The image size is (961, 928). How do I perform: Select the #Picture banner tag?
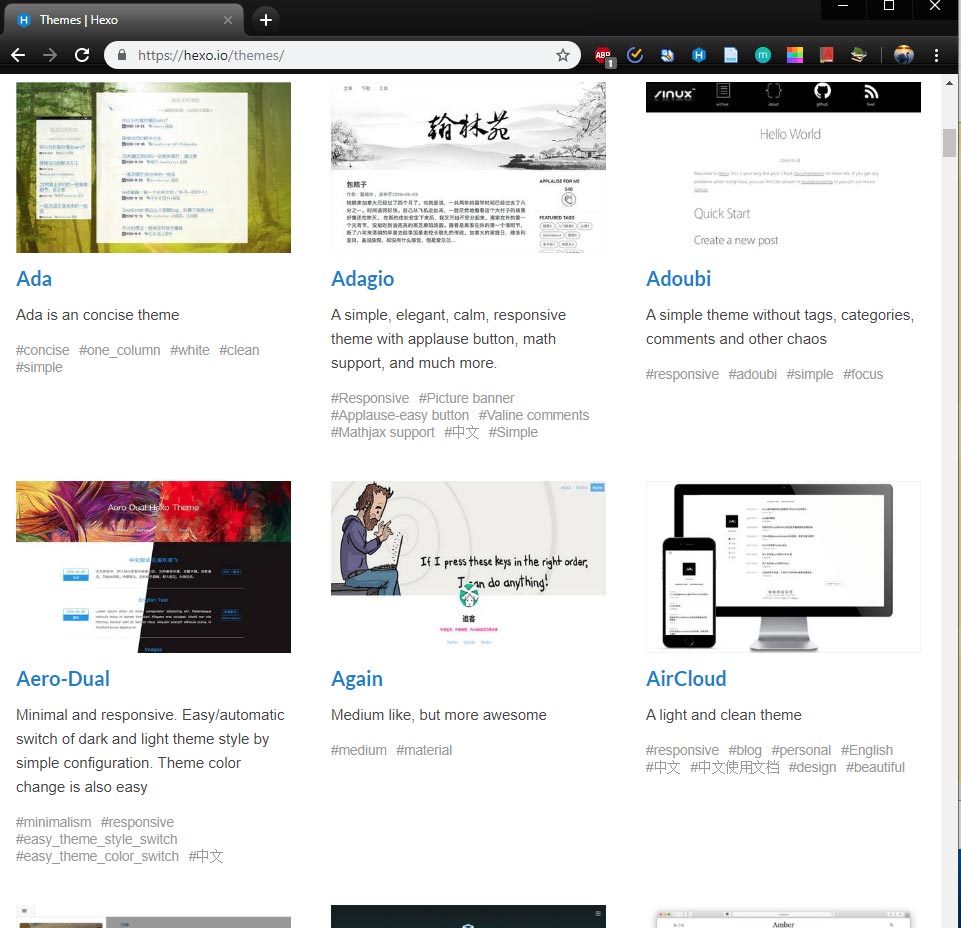[466, 398]
